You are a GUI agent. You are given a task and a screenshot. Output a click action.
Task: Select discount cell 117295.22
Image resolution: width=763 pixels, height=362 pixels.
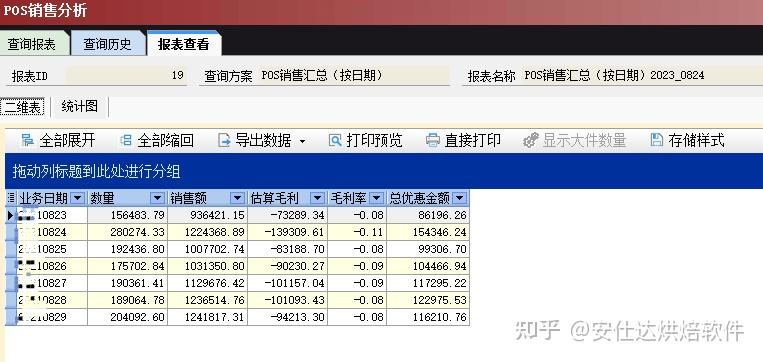[x=428, y=283]
